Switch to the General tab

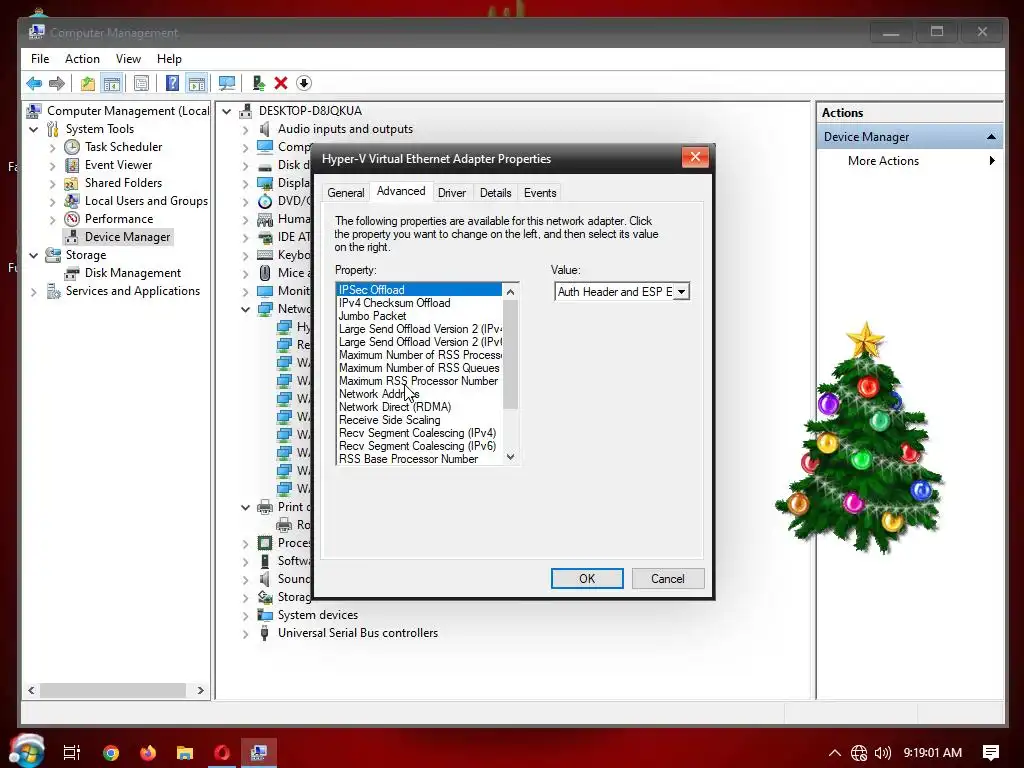(346, 193)
